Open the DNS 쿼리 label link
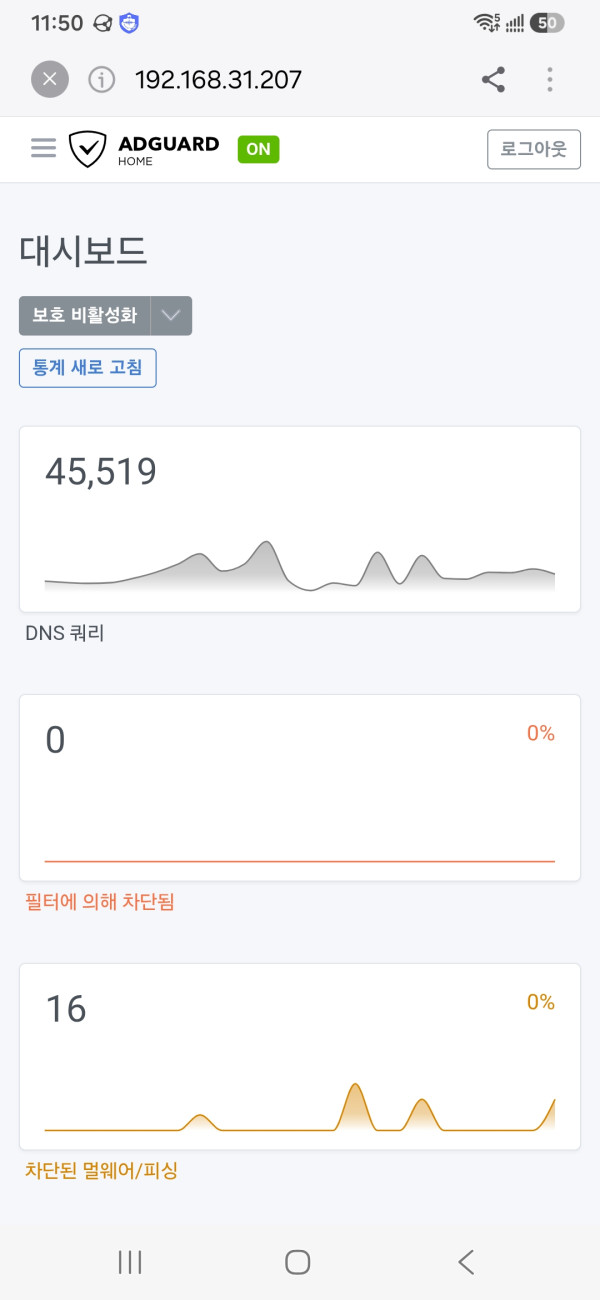The height and width of the screenshot is (1300, 600). 65,632
